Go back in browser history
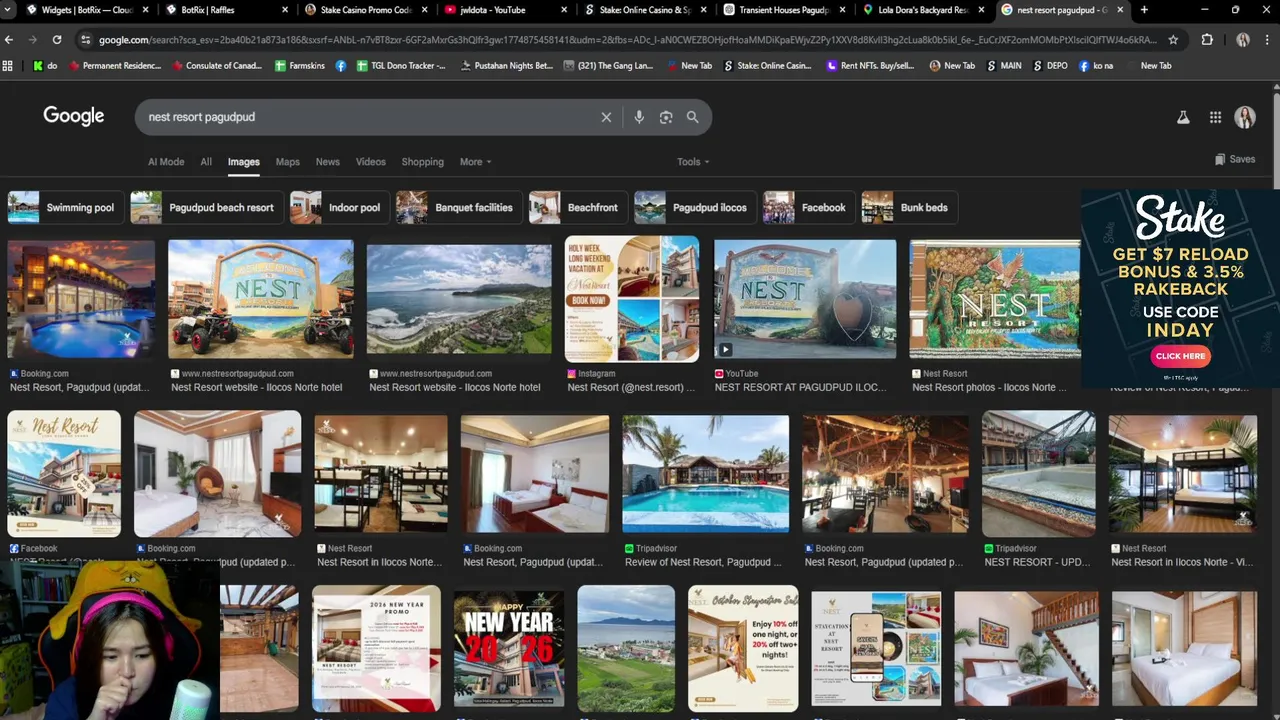Screen dimensions: 1280x720 [9, 40]
